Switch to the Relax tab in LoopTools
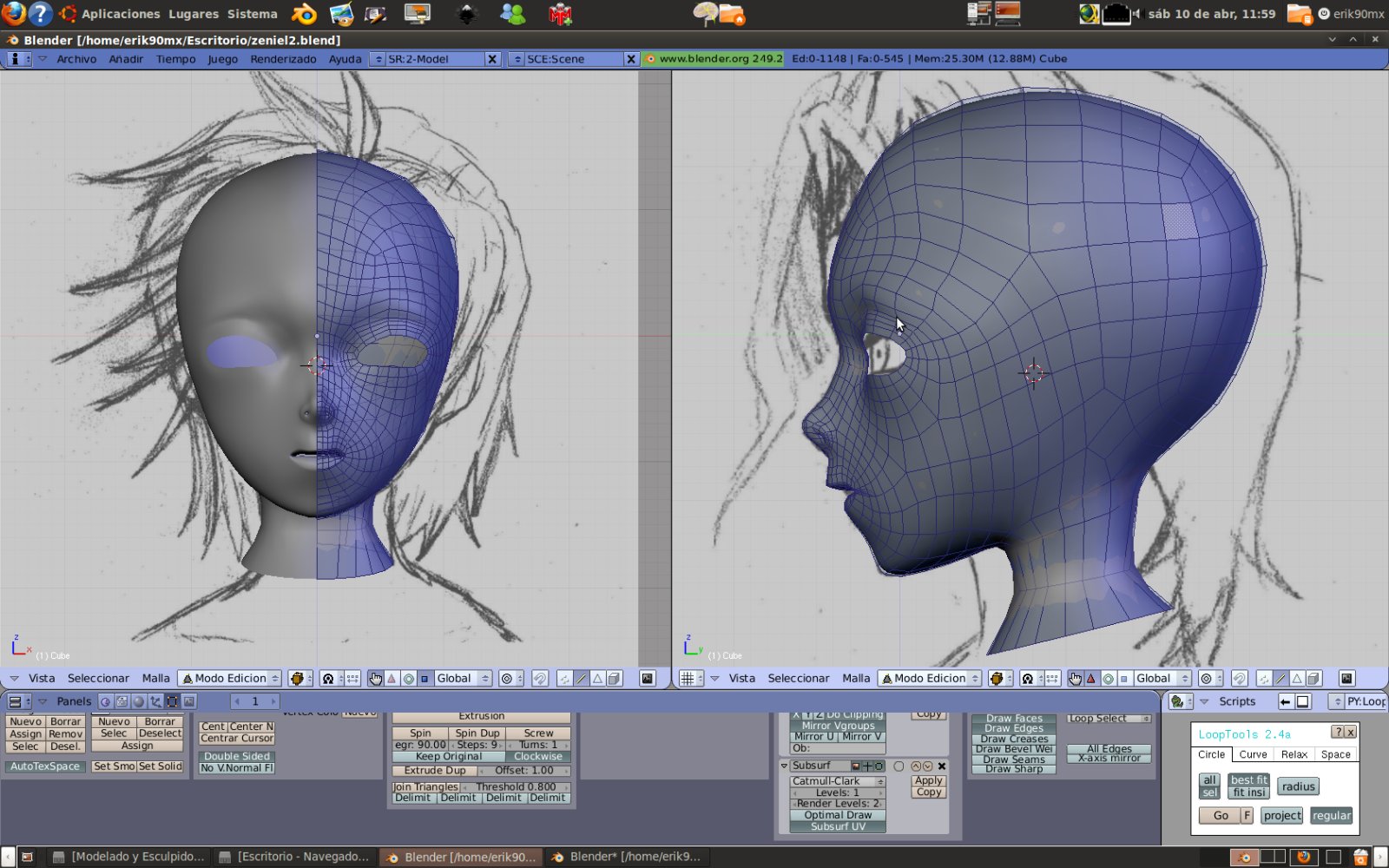Screen dimensions: 1389x868 [1294, 754]
